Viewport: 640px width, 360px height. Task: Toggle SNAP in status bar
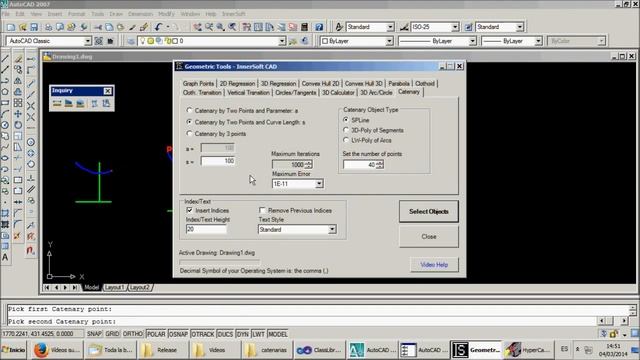pyautogui.click(x=94, y=334)
